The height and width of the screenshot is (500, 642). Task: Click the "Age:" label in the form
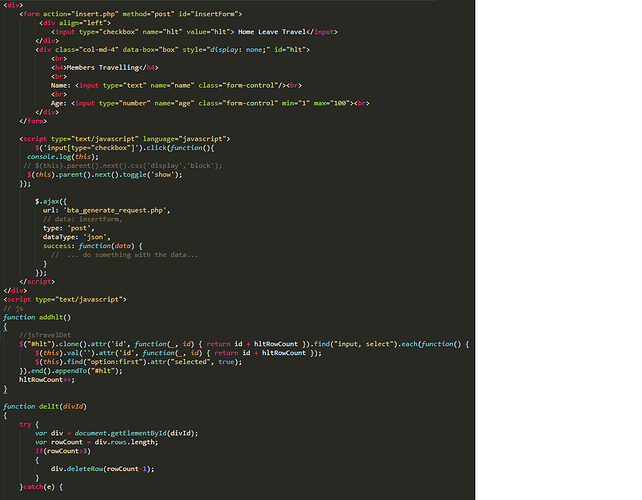click(59, 103)
